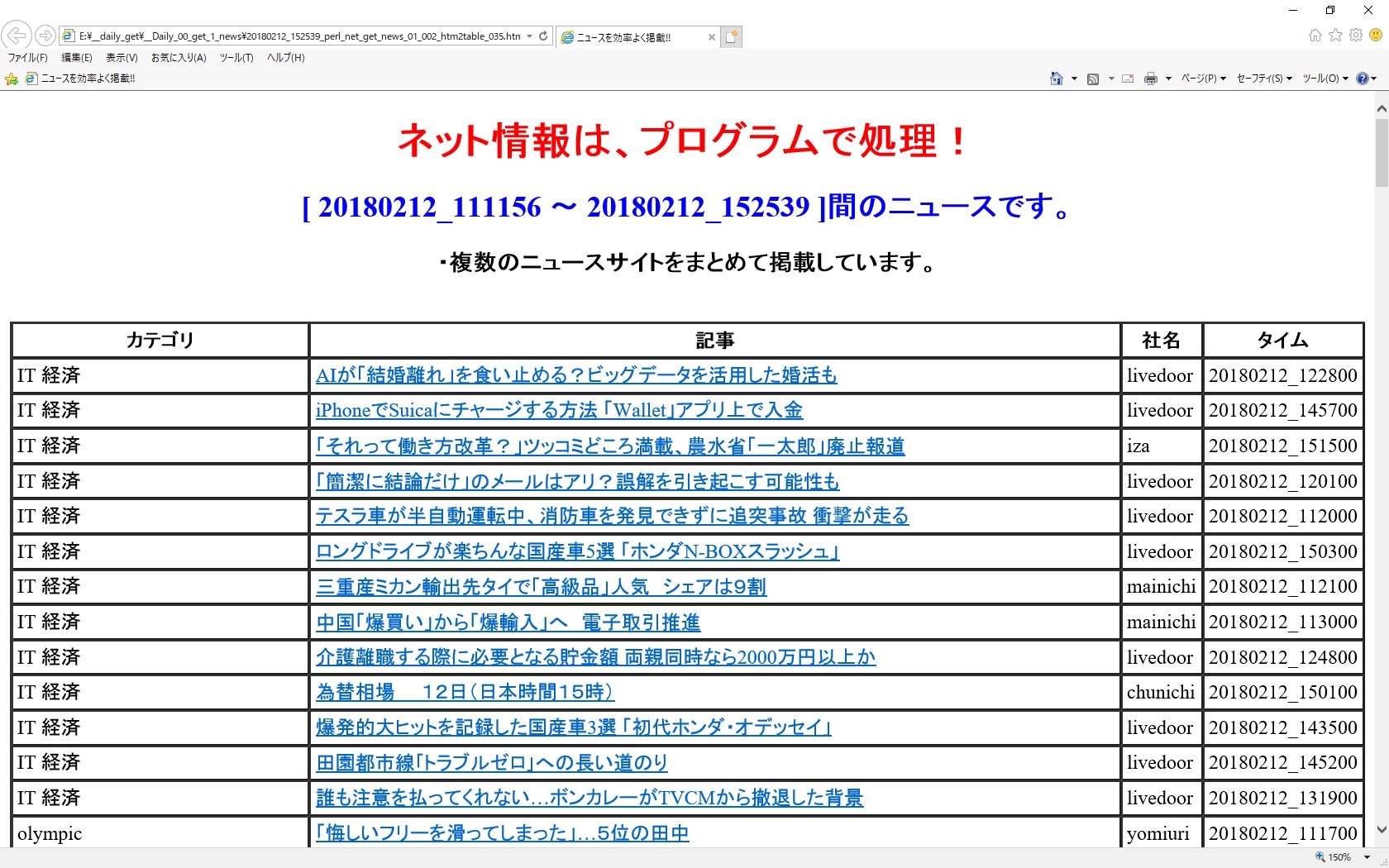
Task: Open the 編集(E) menu
Action: 77,58
